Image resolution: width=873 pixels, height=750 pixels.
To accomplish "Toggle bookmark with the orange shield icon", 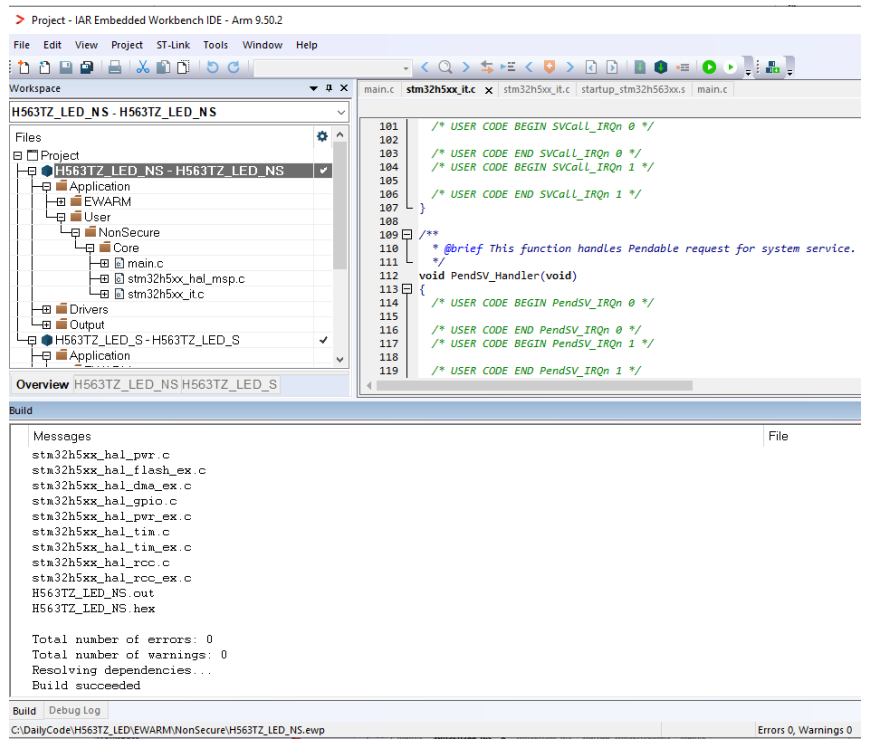I will tap(550, 67).
